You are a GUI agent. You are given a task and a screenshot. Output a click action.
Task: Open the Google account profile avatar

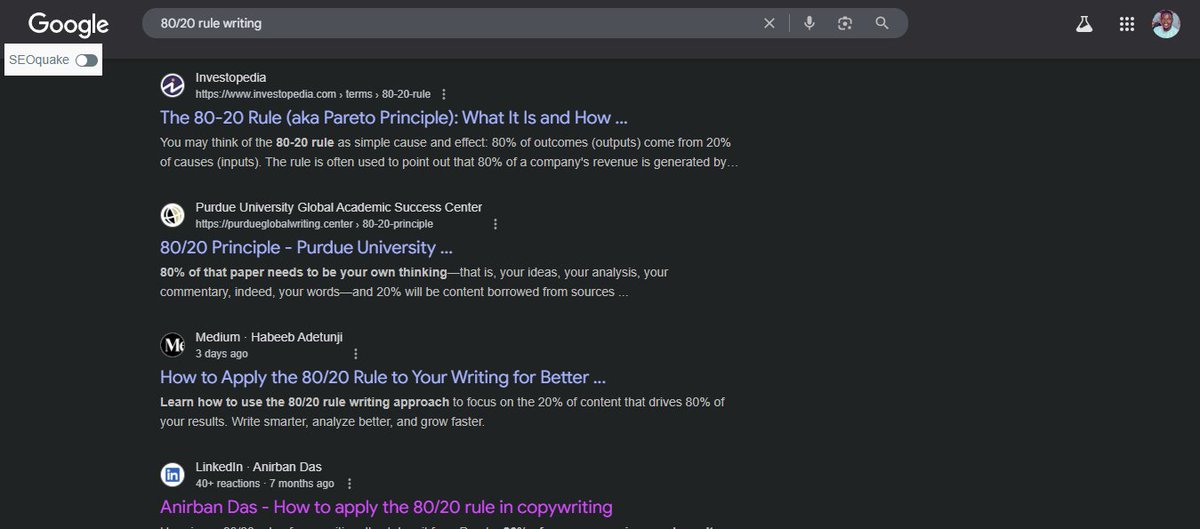click(1166, 24)
